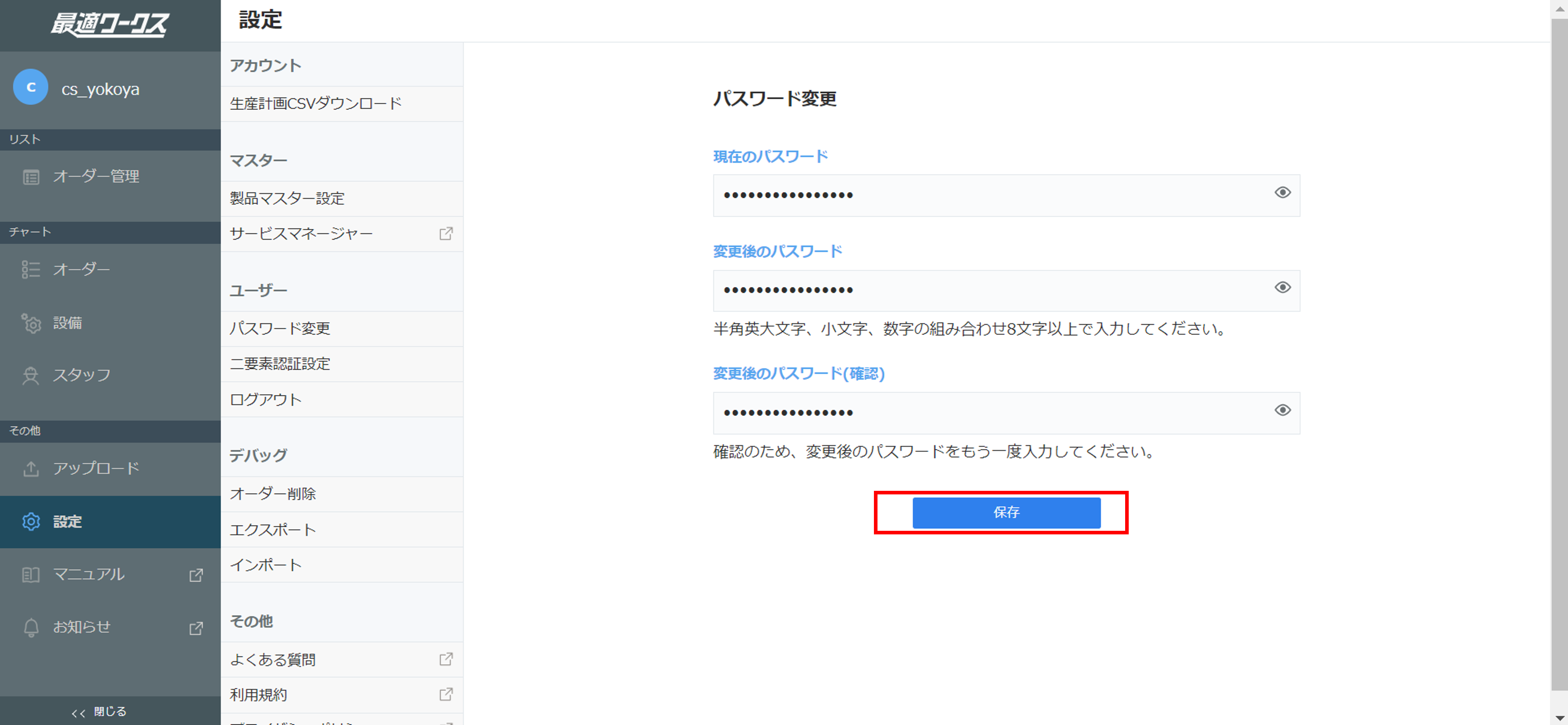
Task: Open the スタッフ chart page
Action: (110, 376)
